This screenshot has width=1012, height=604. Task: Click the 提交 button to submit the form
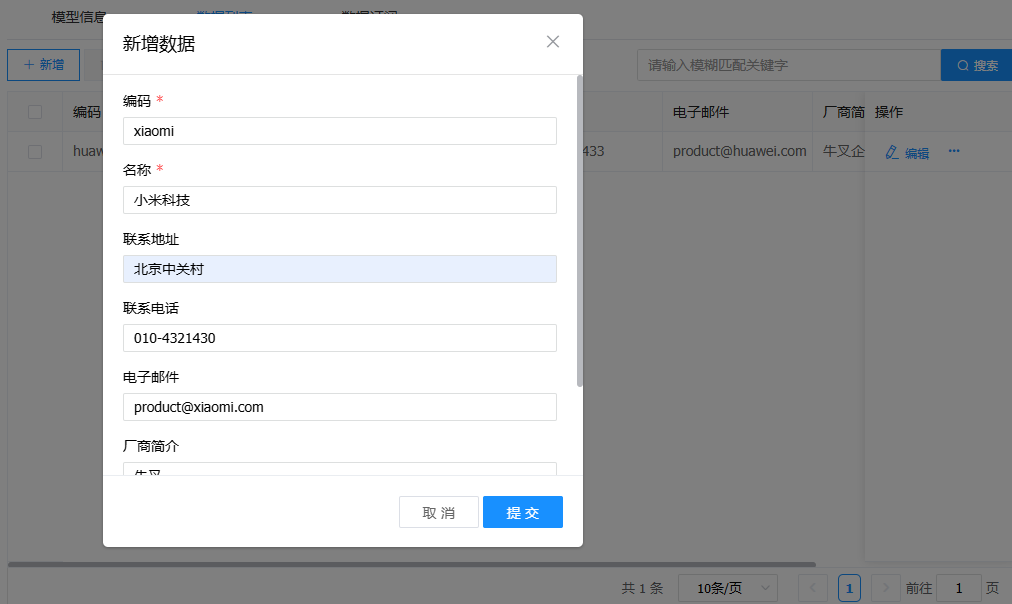tap(522, 512)
